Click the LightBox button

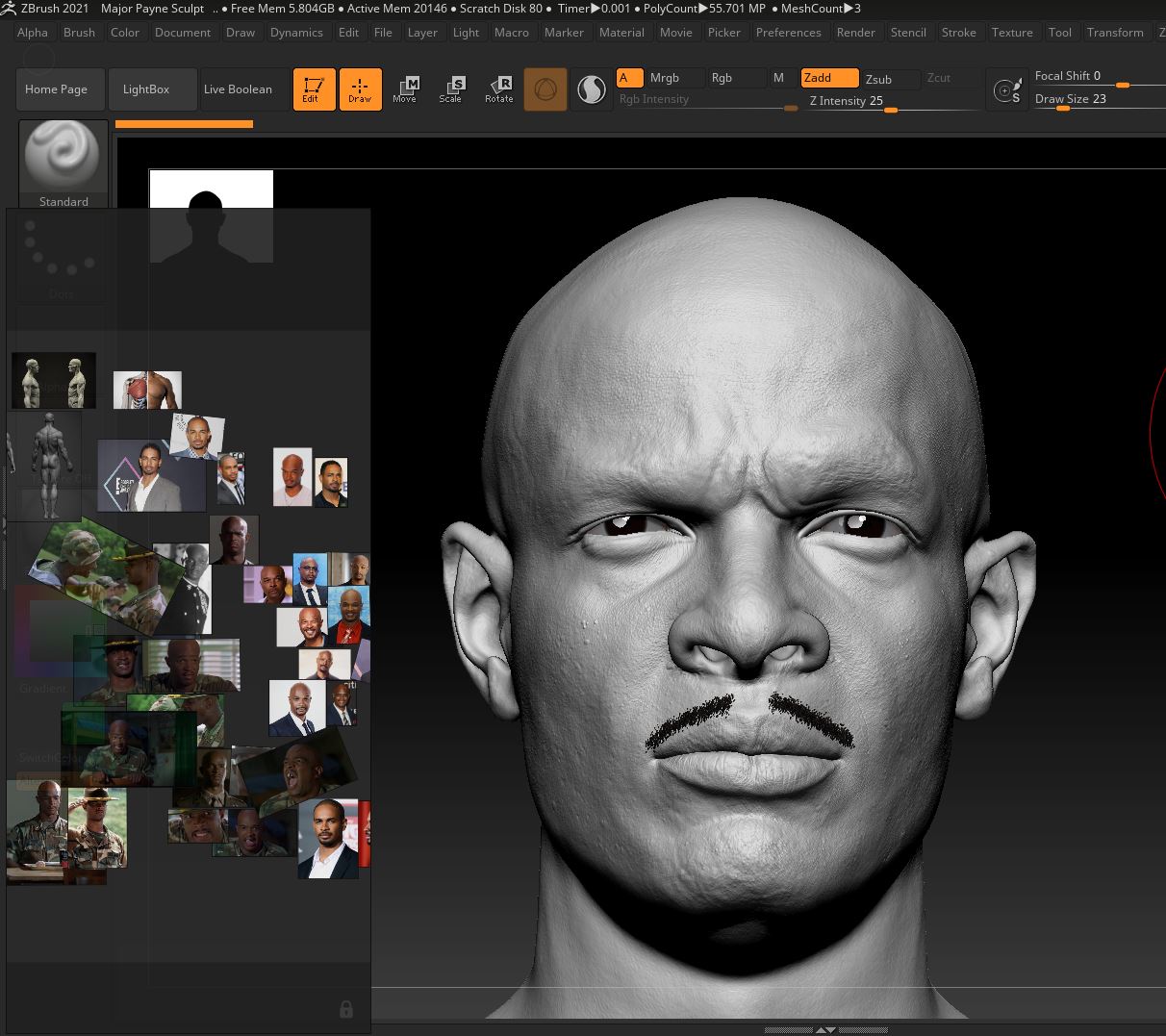point(146,88)
